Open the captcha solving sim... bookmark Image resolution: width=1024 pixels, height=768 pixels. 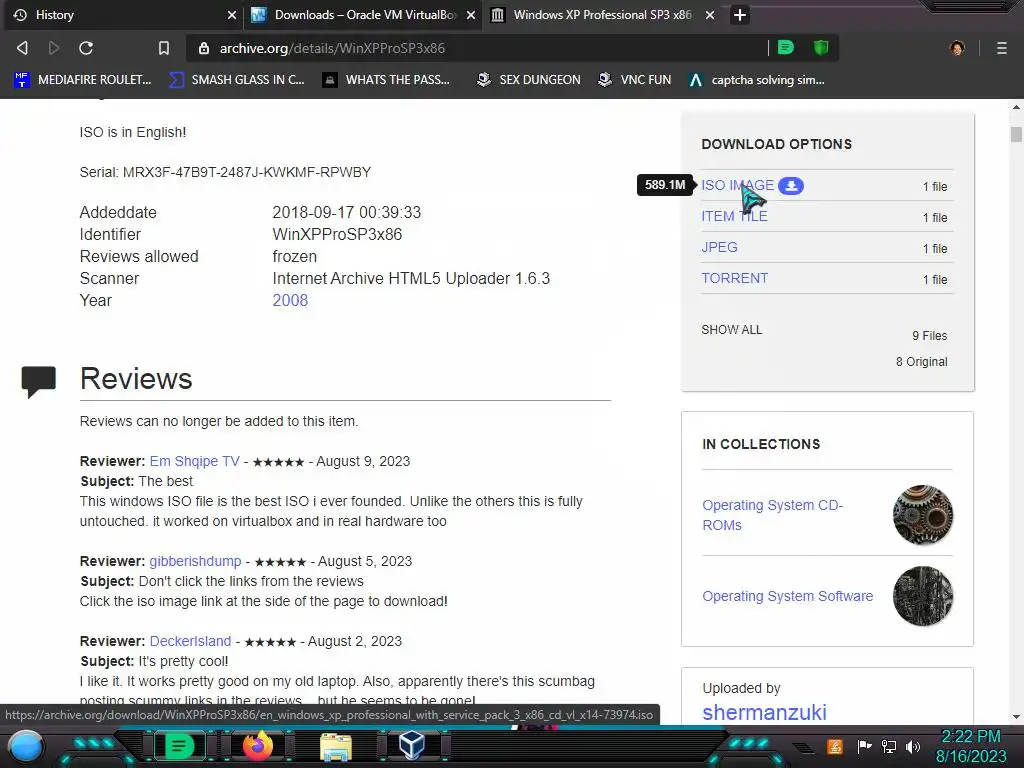coord(757,80)
